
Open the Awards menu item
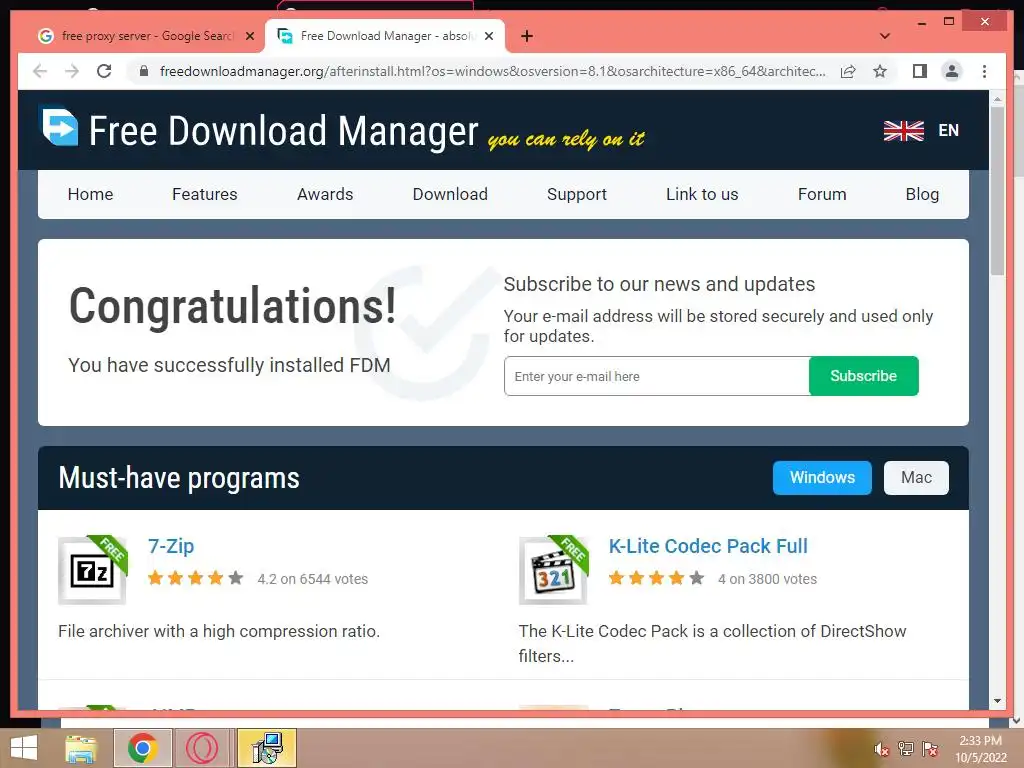325,194
